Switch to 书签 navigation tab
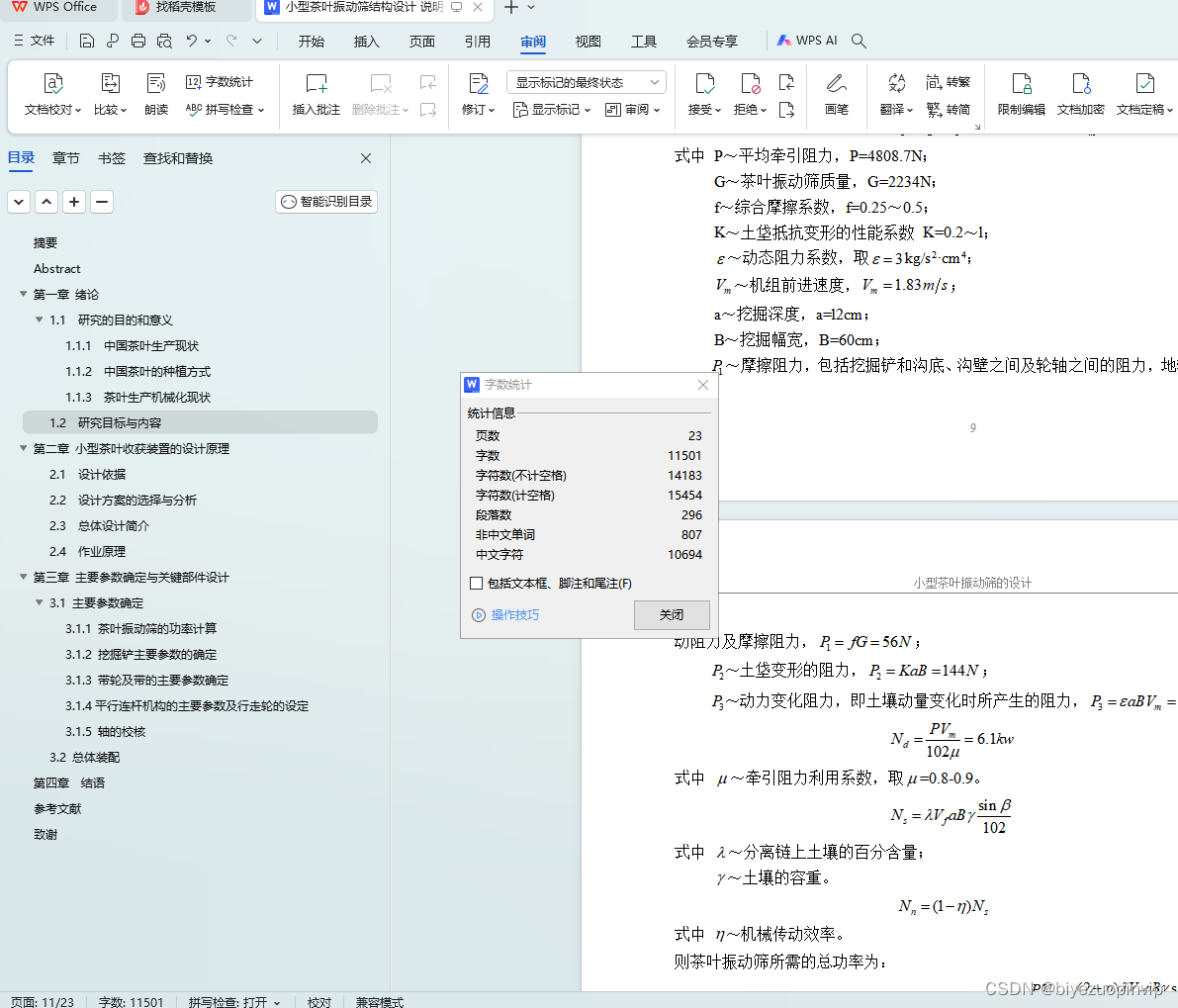 pyautogui.click(x=111, y=158)
